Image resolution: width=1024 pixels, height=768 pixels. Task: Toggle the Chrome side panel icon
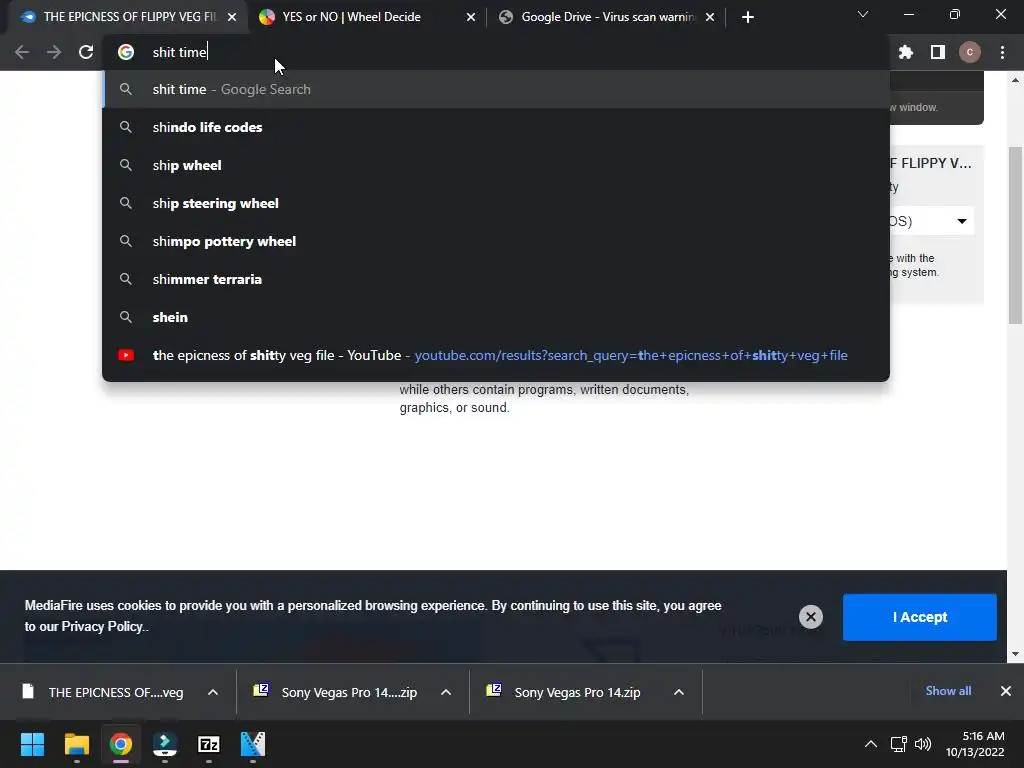(938, 52)
